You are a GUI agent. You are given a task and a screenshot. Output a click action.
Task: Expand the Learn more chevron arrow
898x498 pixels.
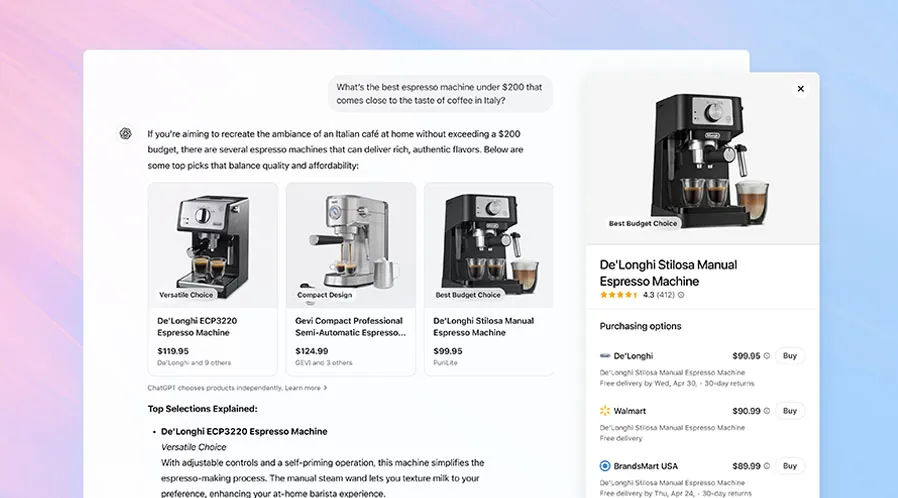[325, 388]
